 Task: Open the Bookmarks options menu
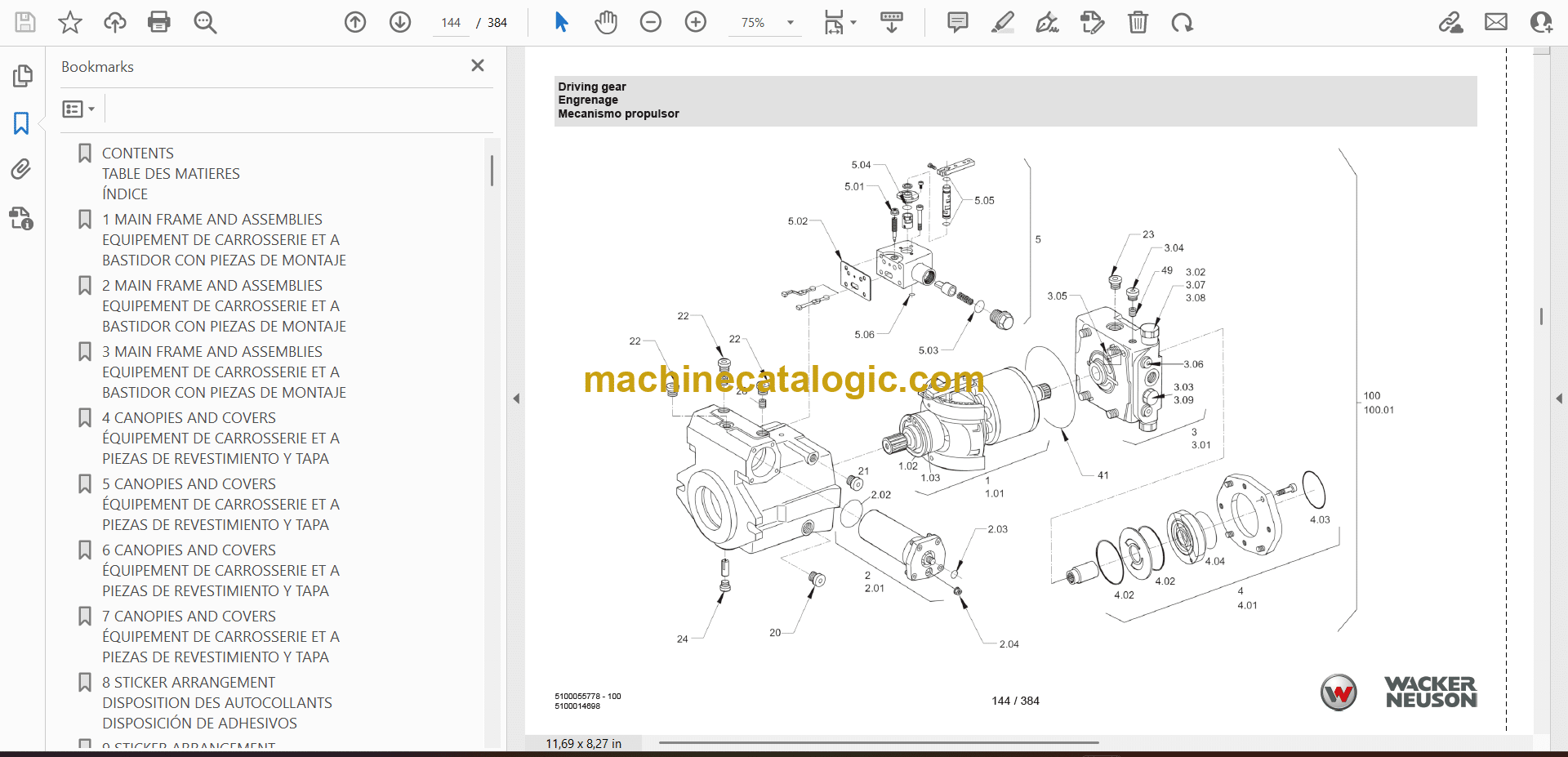(x=78, y=109)
